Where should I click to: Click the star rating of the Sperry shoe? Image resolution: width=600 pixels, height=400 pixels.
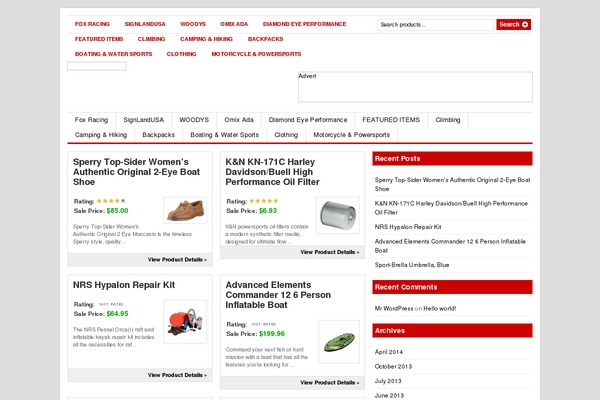pos(111,201)
